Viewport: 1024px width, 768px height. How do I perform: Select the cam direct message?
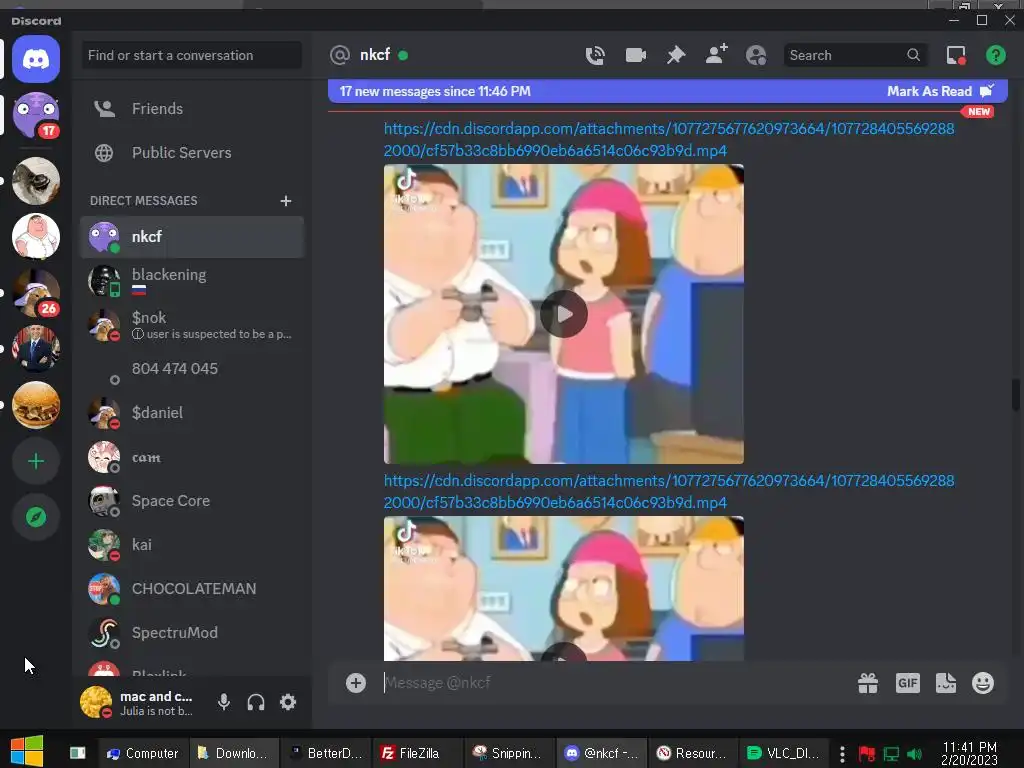pyautogui.click(x=192, y=457)
